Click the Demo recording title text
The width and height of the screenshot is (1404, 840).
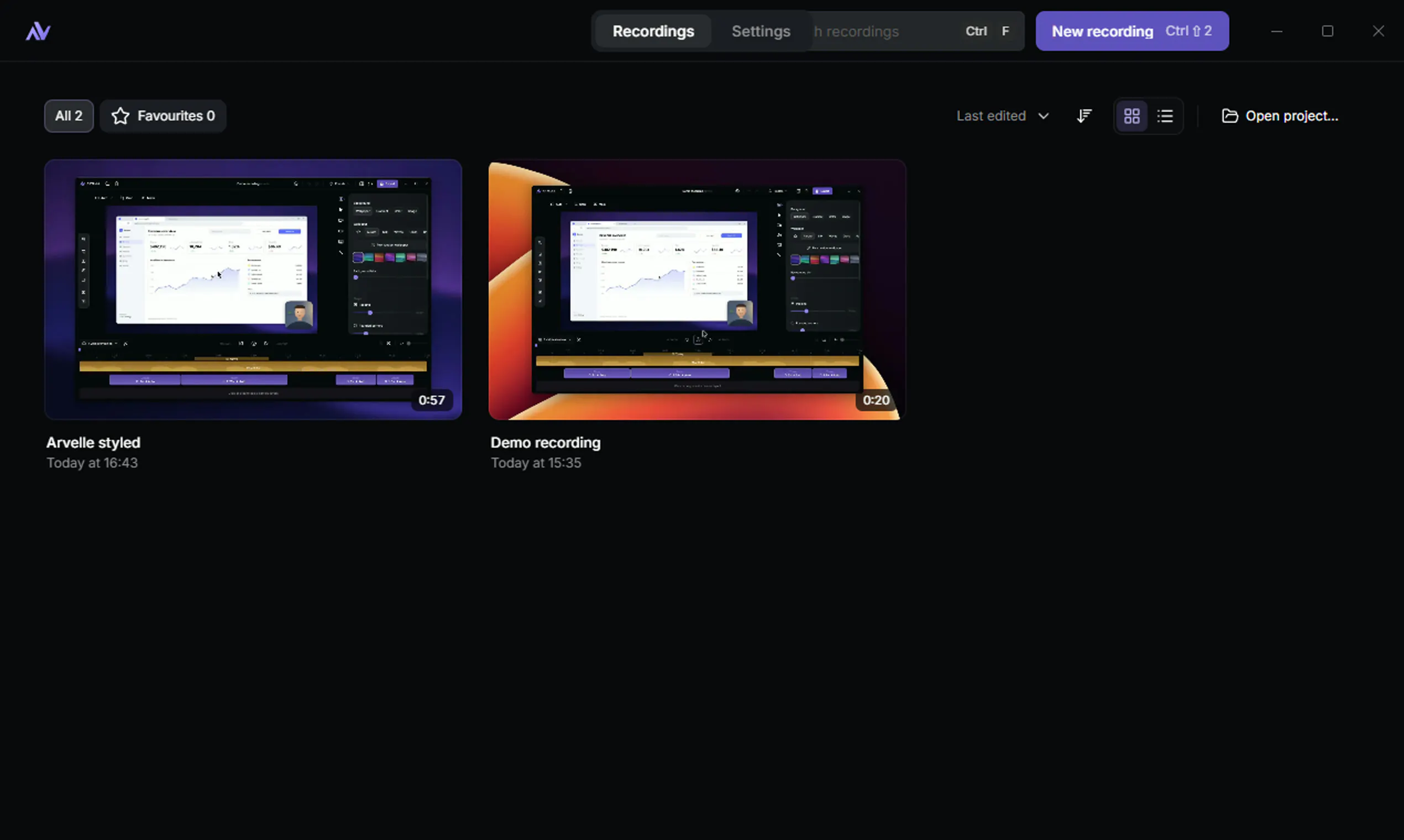546,443
